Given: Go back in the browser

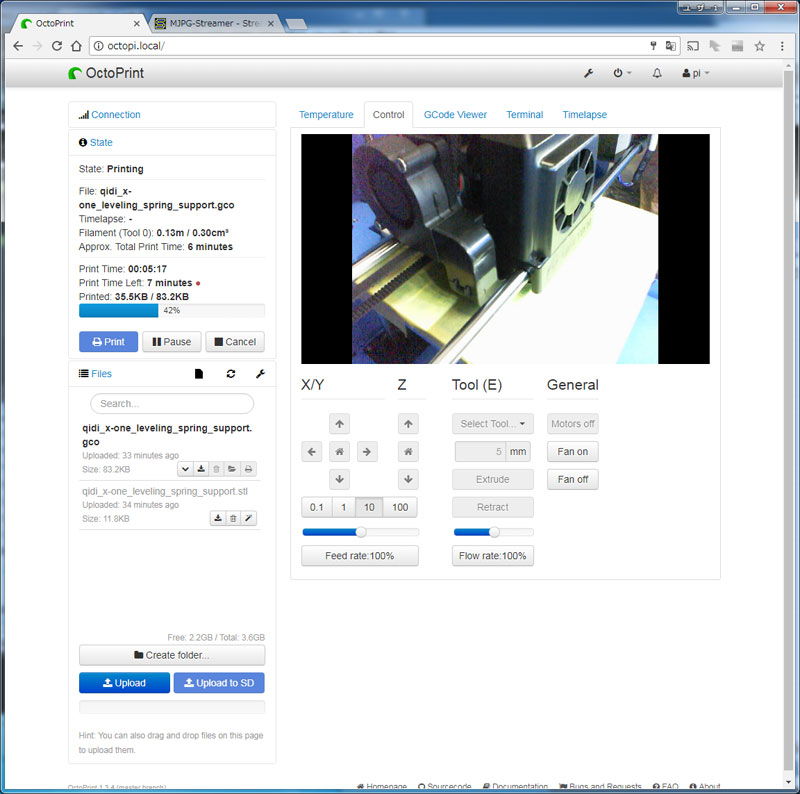Looking at the screenshot, I should pos(18,46).
